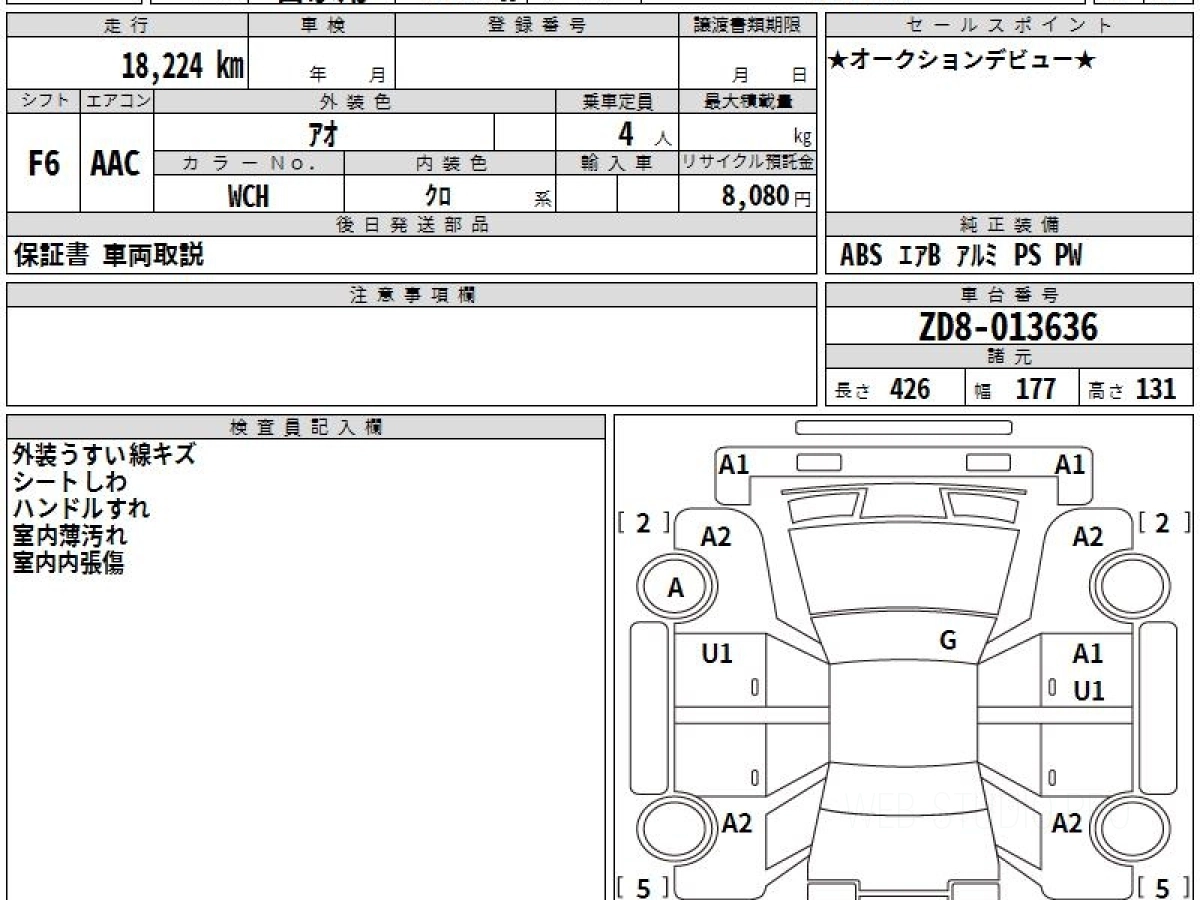
Task: Select the 登録番号 header
Action: 537,26
